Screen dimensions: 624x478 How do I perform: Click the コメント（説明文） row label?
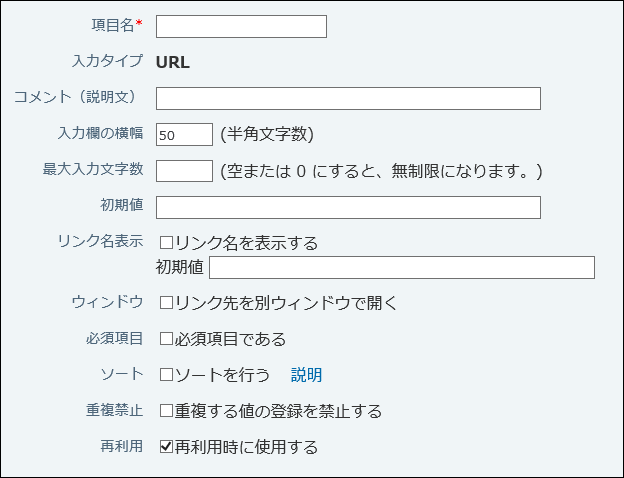[x=78, y=97]
